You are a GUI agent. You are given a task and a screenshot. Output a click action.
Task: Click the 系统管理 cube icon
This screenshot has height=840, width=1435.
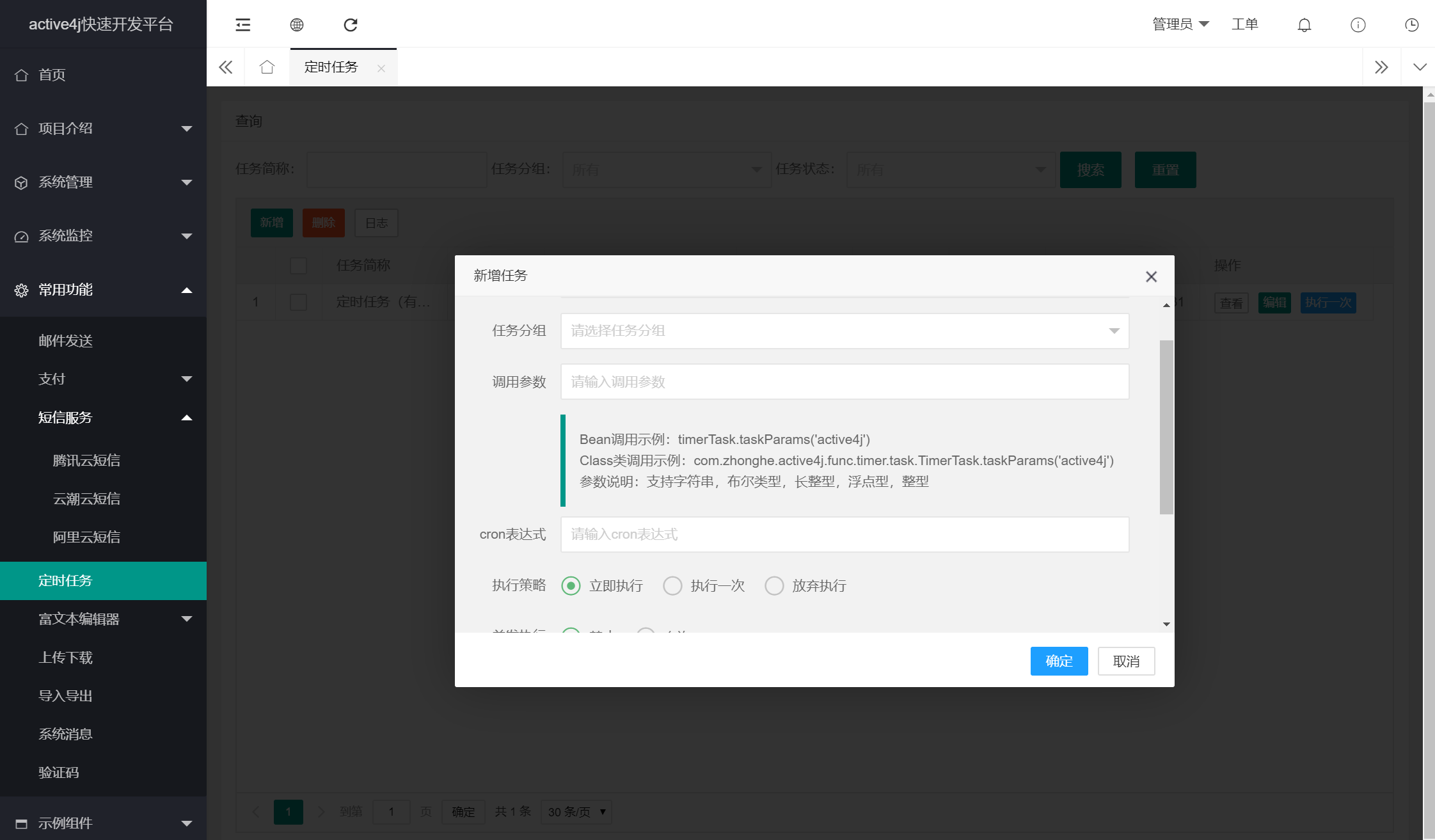tap(21, 182)
